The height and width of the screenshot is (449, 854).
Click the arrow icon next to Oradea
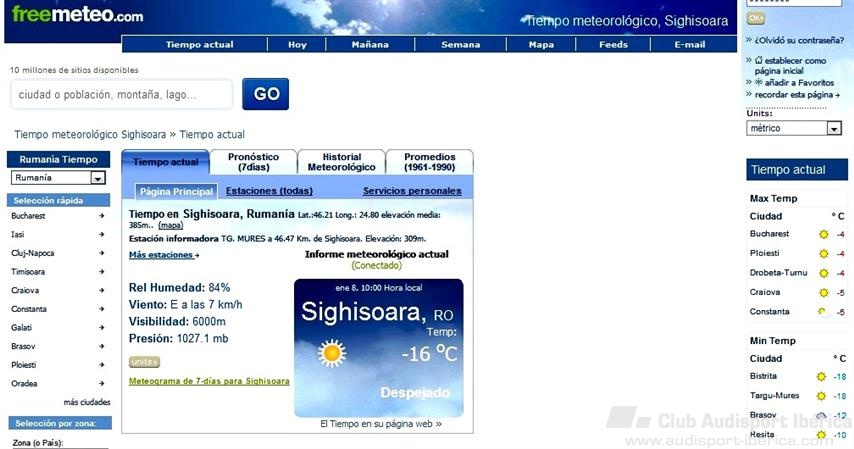click(x=102, y=384)
